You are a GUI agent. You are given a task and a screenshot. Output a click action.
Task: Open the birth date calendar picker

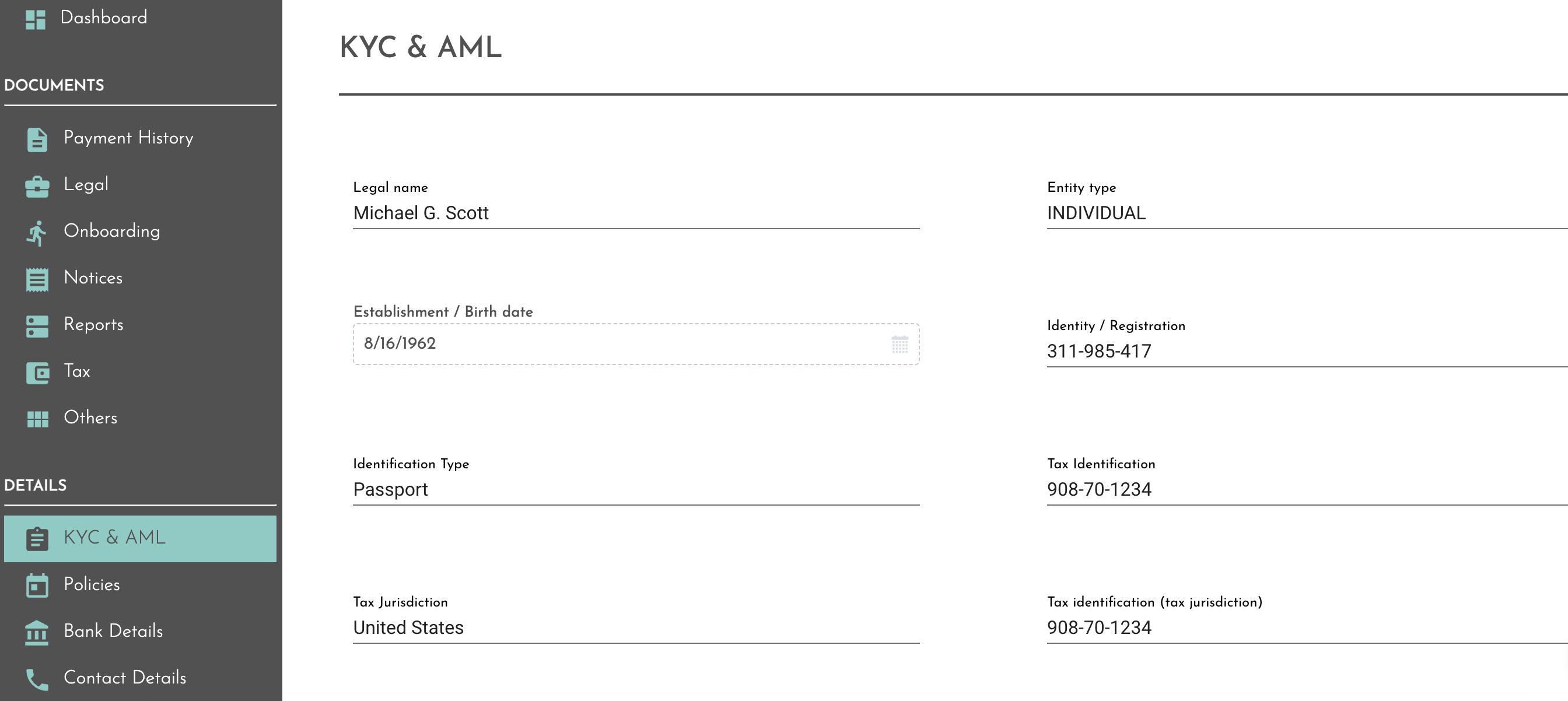tap(900, 345)
